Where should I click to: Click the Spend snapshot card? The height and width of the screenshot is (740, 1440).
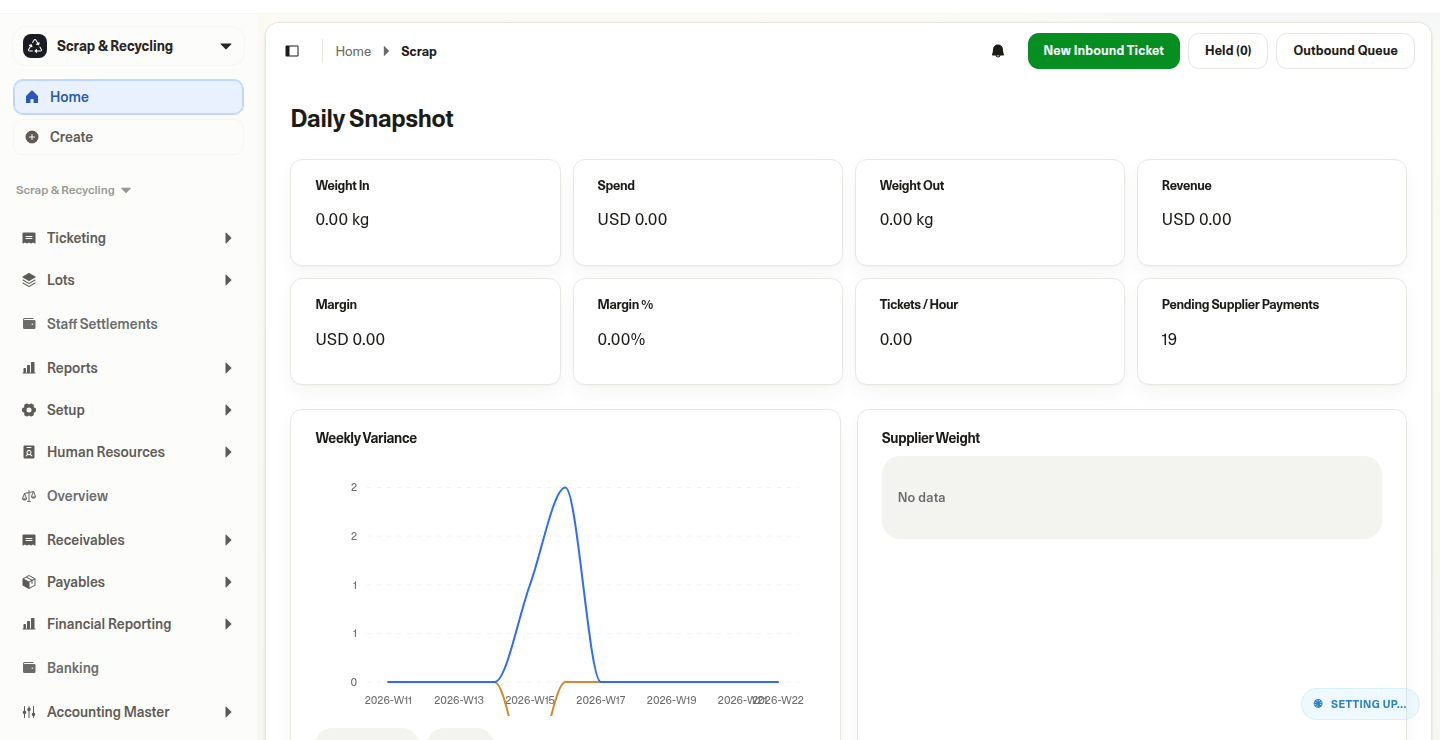[708, 212]
